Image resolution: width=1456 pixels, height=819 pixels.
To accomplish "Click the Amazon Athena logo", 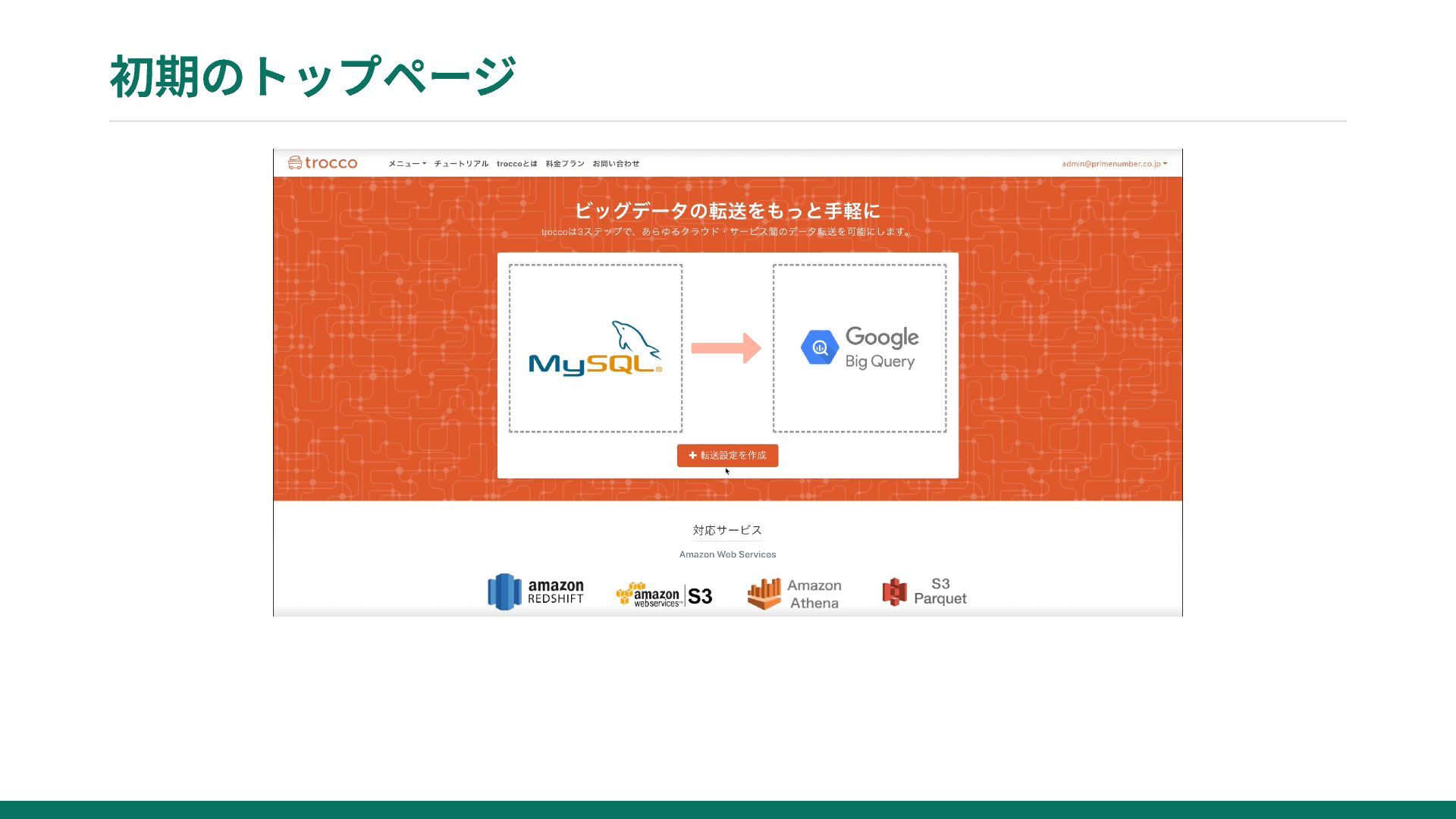I will click(x=794, y=594).
